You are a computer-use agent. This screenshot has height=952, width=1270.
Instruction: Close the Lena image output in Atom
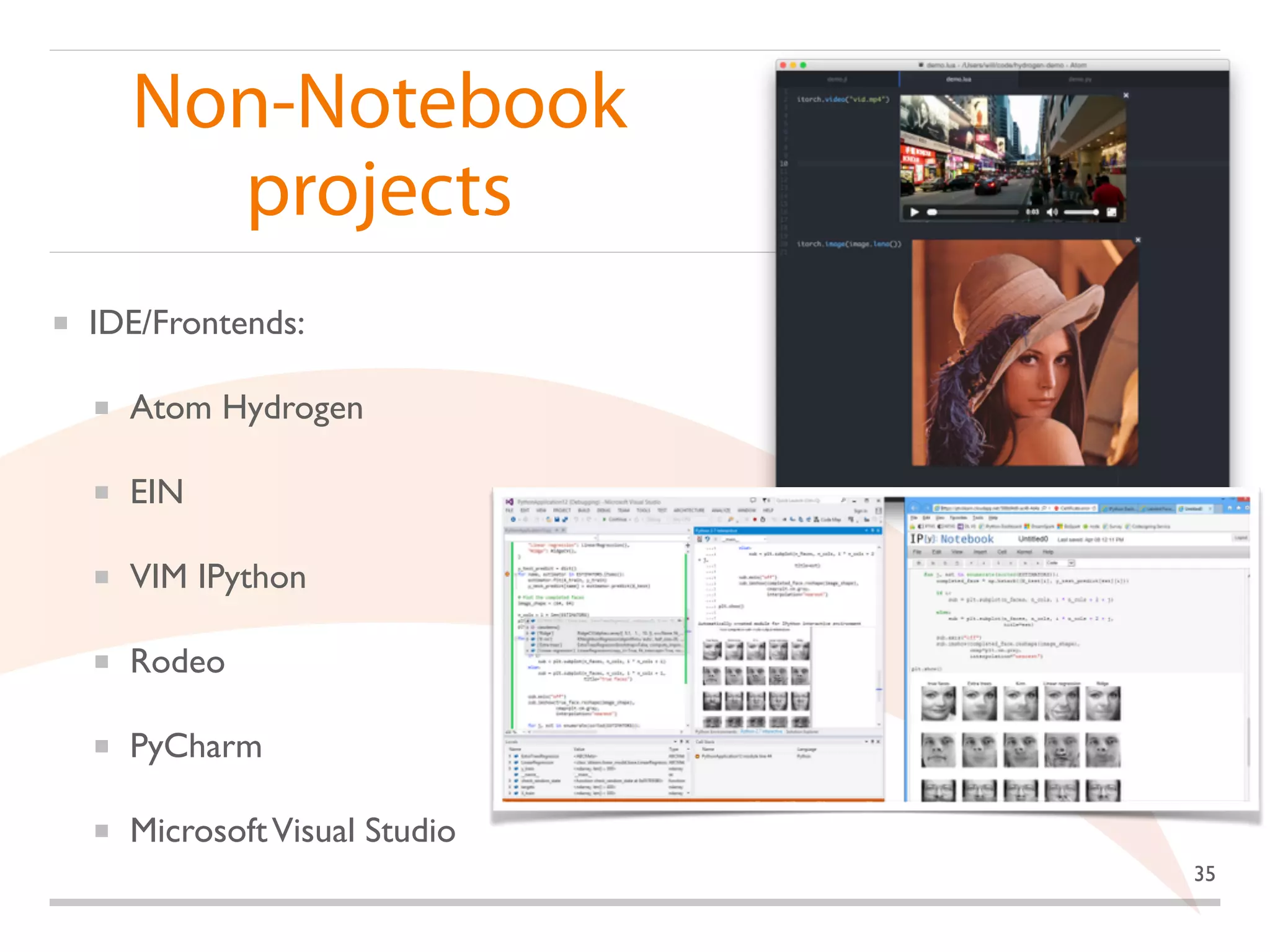coord(1138,239)
